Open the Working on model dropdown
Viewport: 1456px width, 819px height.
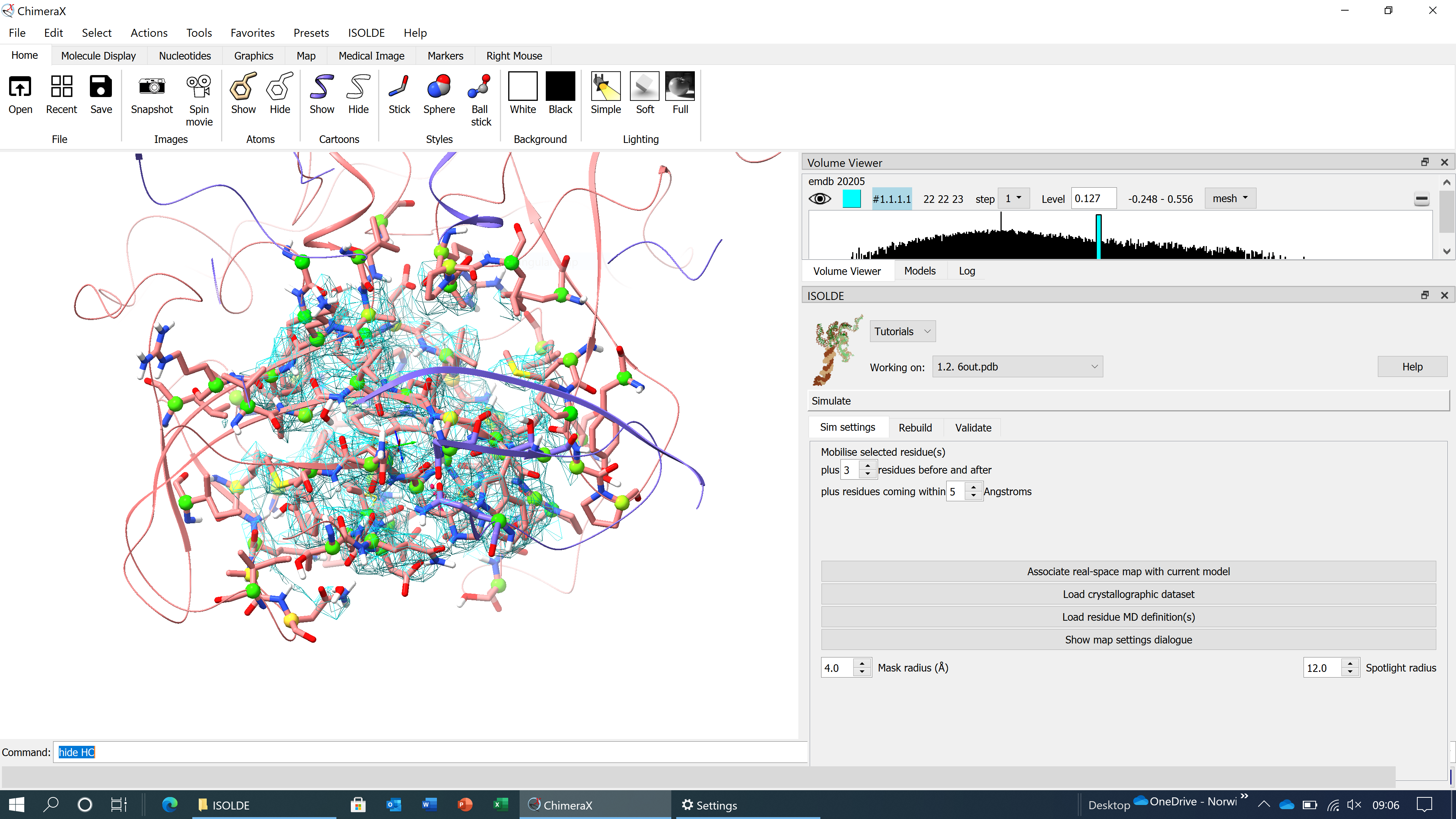point(1017,367)
